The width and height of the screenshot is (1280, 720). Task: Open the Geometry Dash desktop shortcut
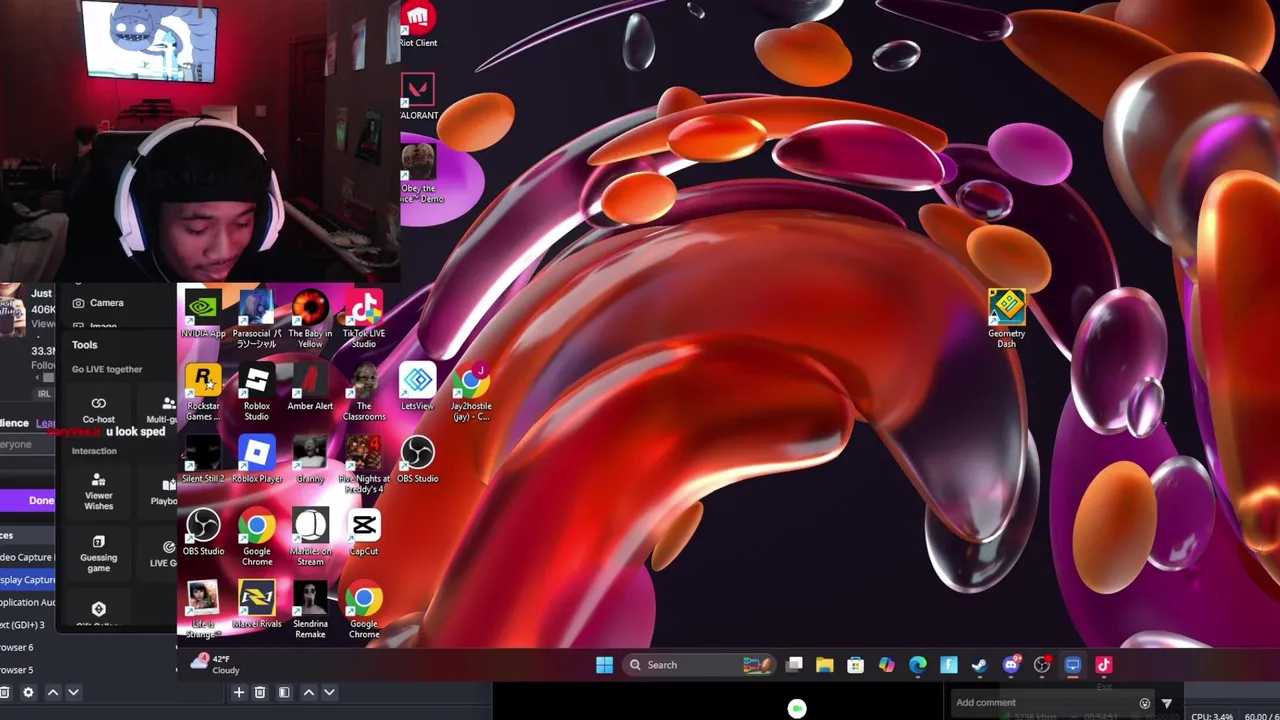point(1007,318)
